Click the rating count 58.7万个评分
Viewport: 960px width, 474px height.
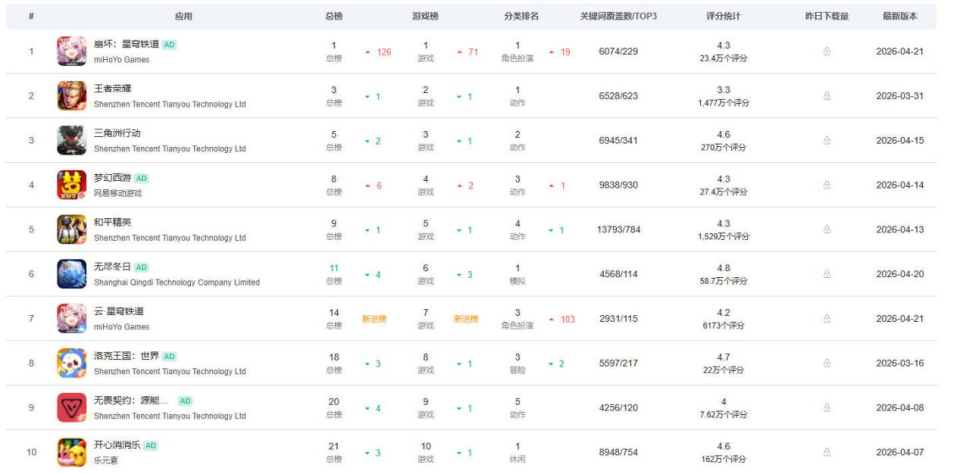[x=723, y=281]
